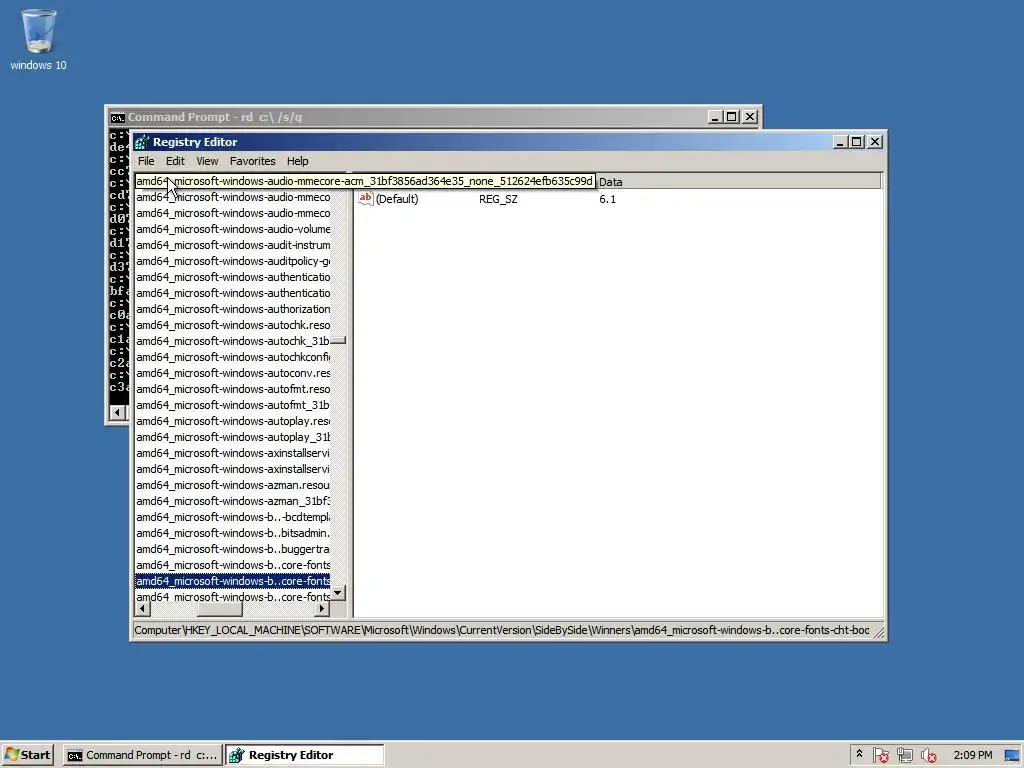Maximize the Registry Editor window
Viewport: 1024px width, 768px height.
coord(856,142)
